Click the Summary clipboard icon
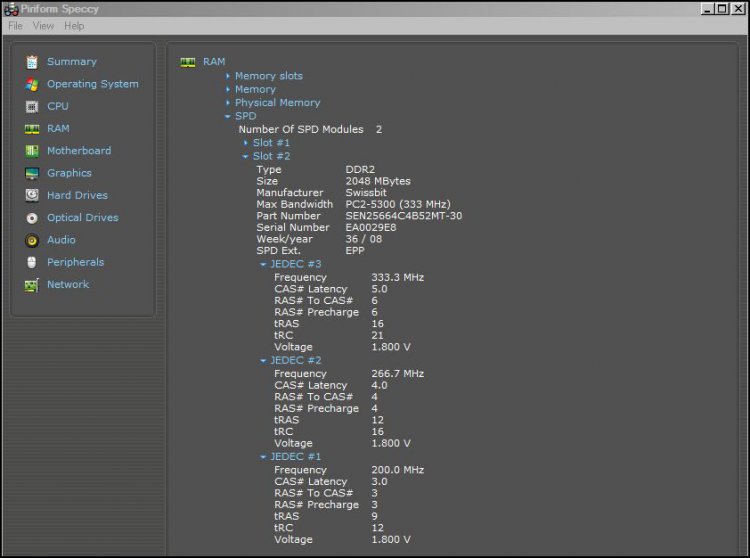The height and width of the screenshot is (558, 750). pos(32,62)
